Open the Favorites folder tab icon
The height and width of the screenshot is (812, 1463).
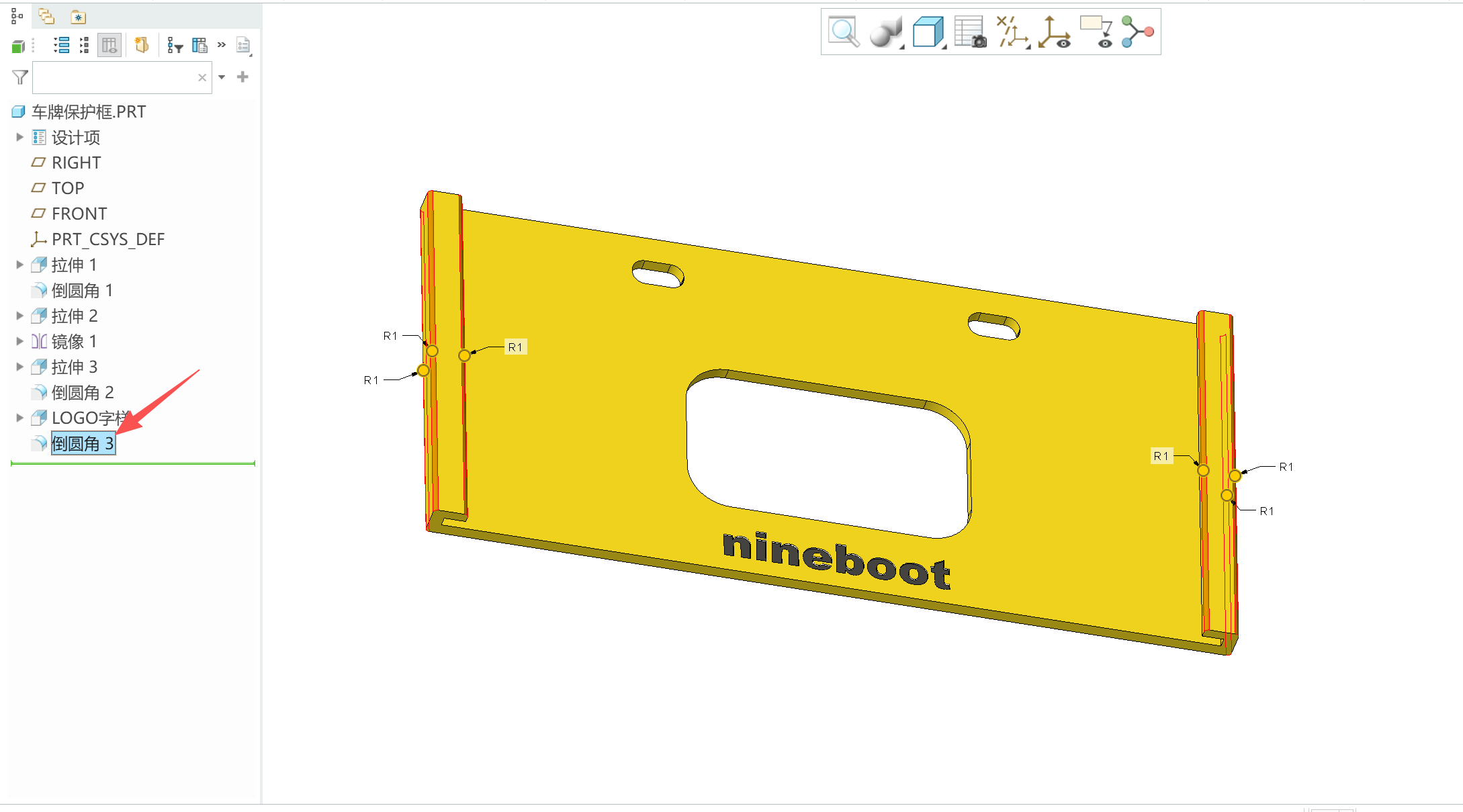tap(79, 17)
